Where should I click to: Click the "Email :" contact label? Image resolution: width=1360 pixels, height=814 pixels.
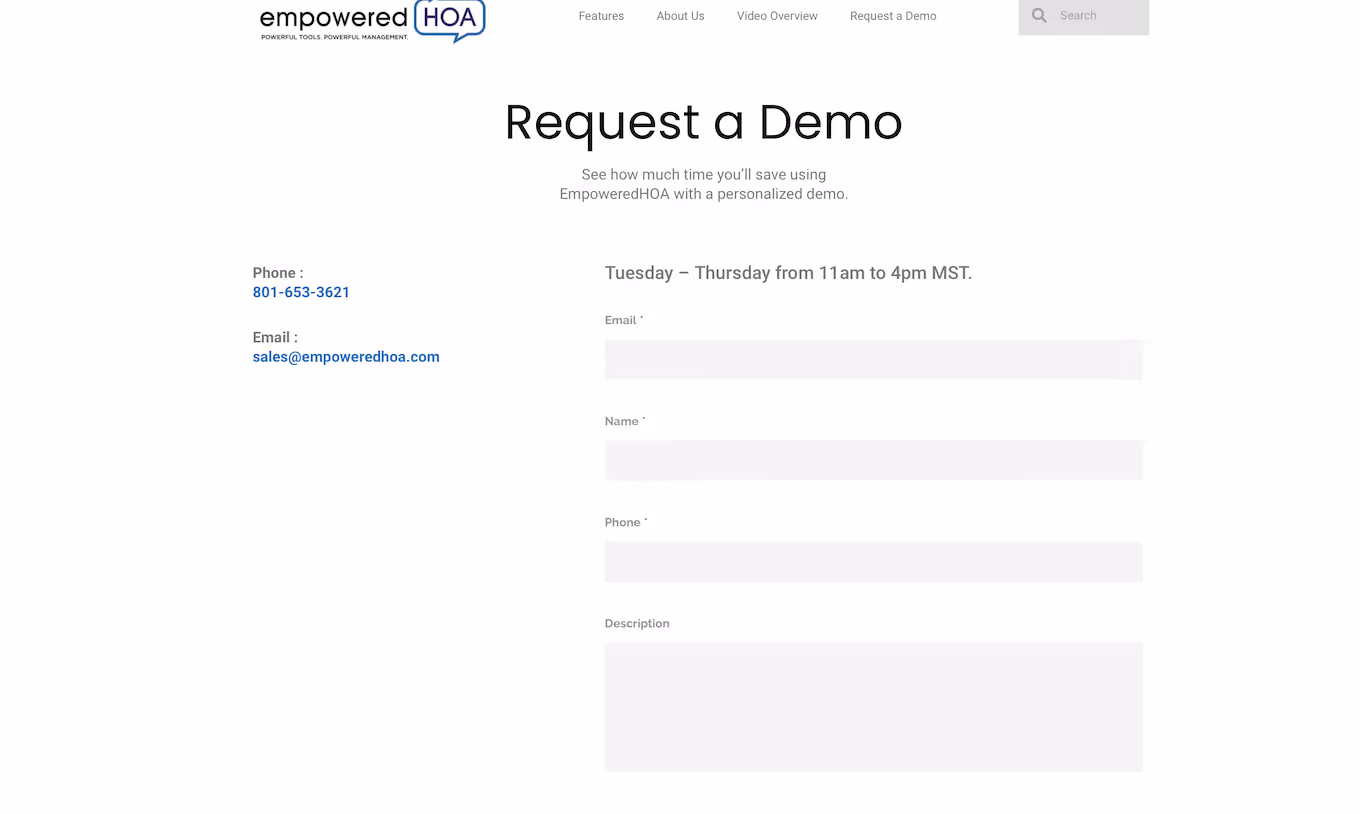point(275,337)
